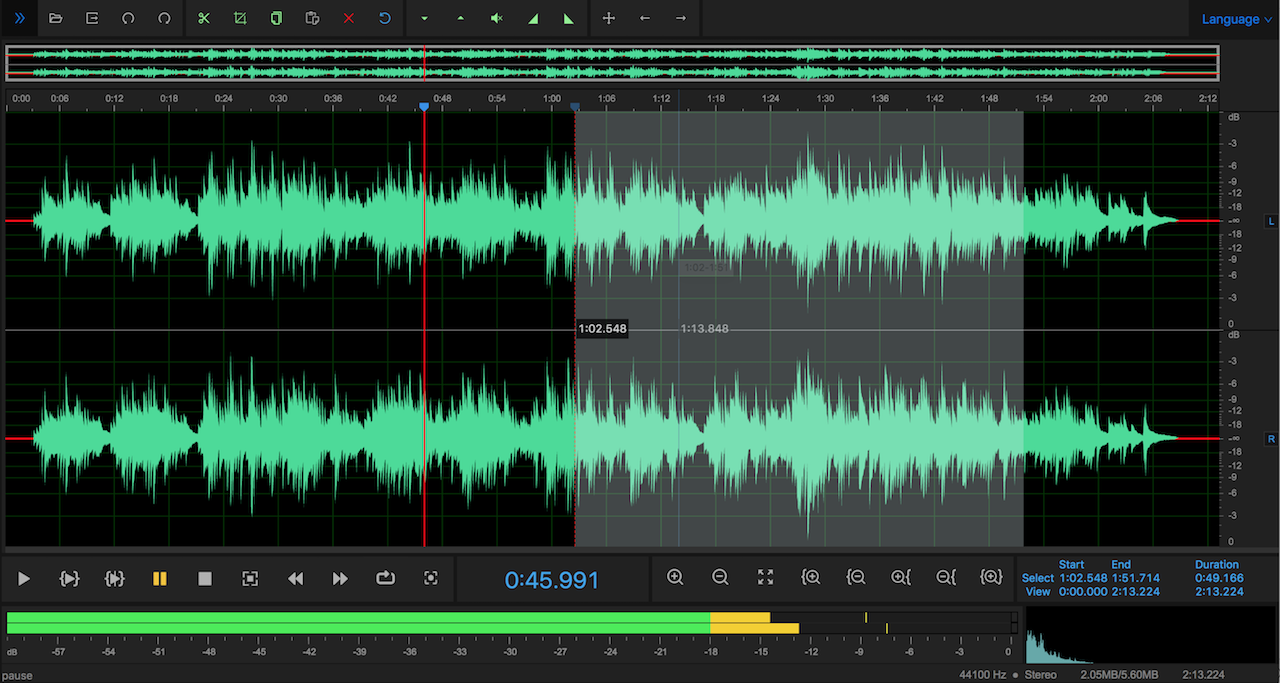The height and width of the screenshot is (683, 1280).
Task: Click the export file icon
Action: click(92, 18)
